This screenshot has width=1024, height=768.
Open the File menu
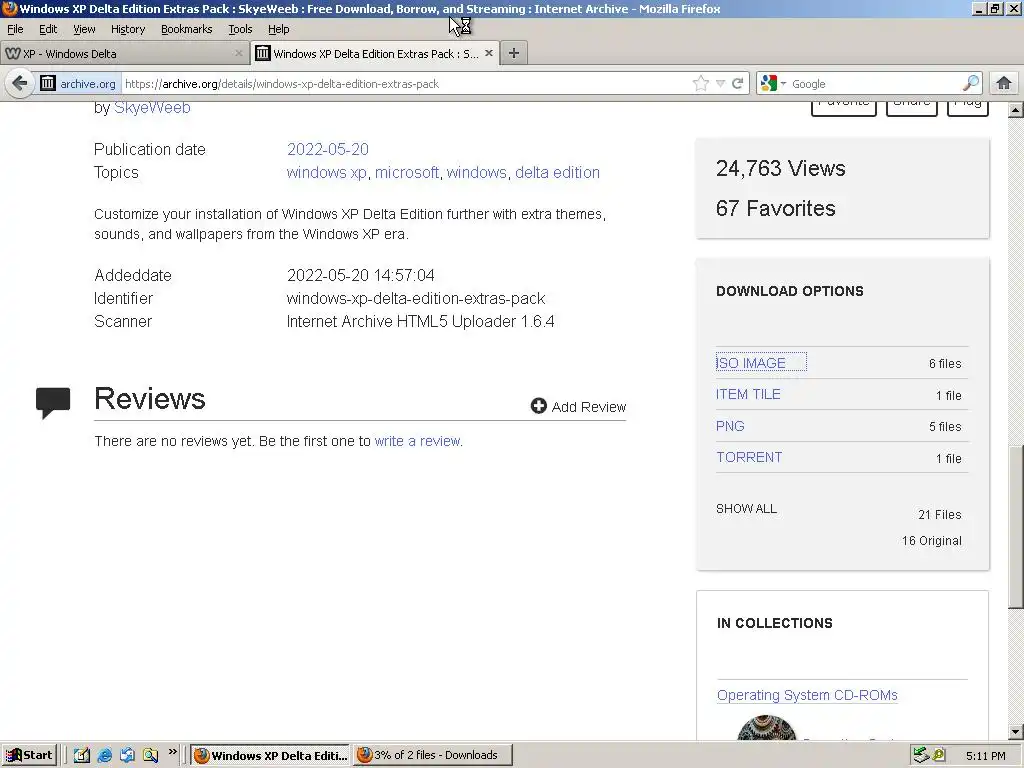pos(15,29)
